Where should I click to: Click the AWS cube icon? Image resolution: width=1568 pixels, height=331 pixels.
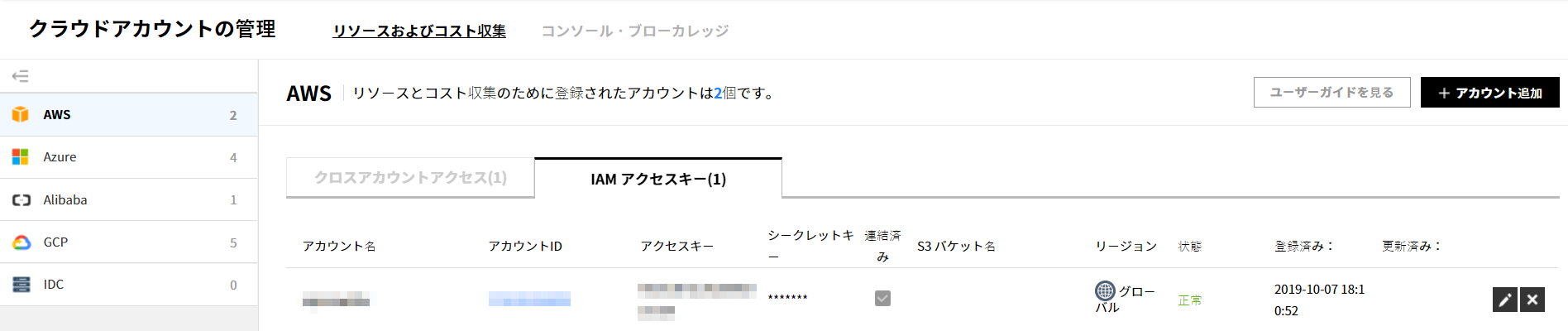21,115
